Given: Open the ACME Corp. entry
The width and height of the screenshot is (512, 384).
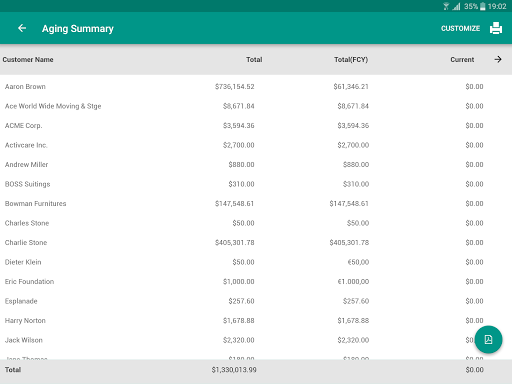Looking at the screenshot, I should [256, 126].
